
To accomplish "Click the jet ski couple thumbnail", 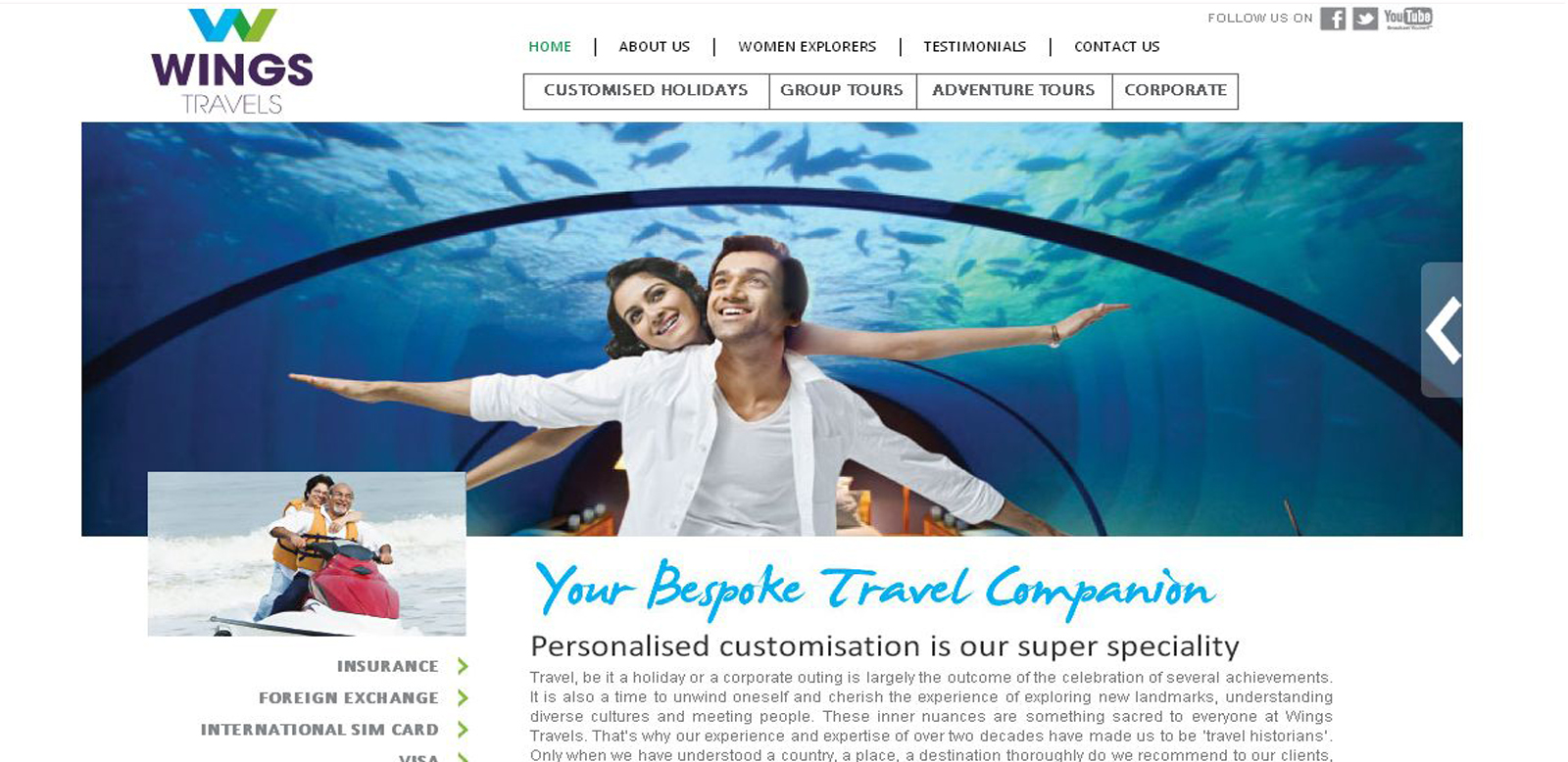I will point(307,554).
